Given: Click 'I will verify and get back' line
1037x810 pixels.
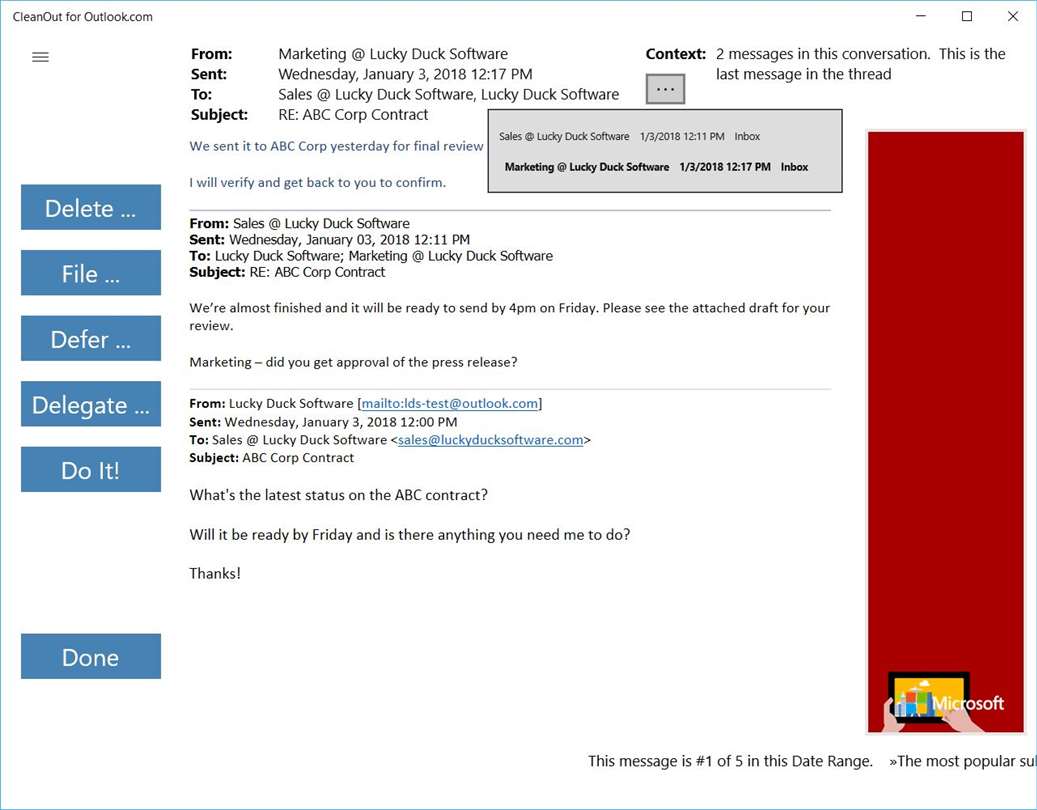Looking at the screenshot, I should 317,182.
